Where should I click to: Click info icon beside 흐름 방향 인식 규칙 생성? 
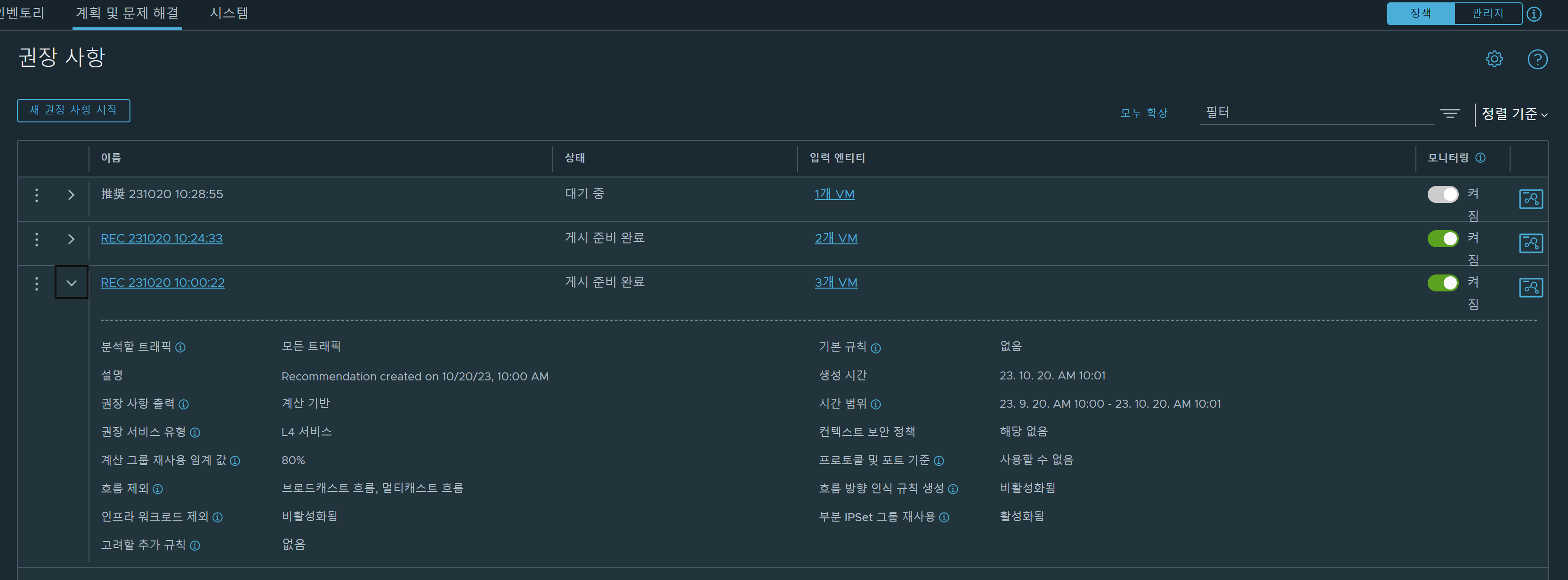(953, 489)
